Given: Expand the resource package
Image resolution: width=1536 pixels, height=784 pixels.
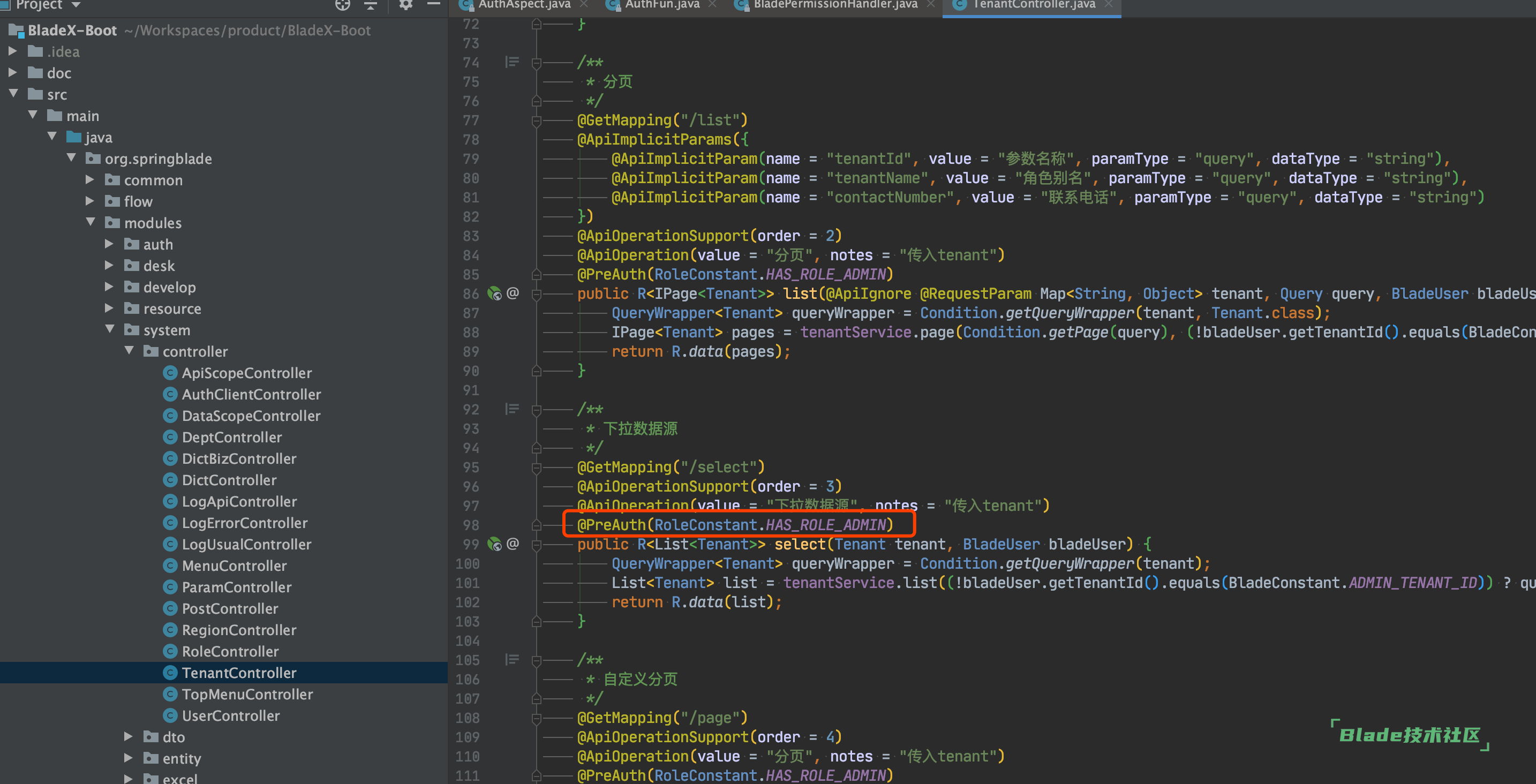Looking at the screenshot, I should coord(109,308).
